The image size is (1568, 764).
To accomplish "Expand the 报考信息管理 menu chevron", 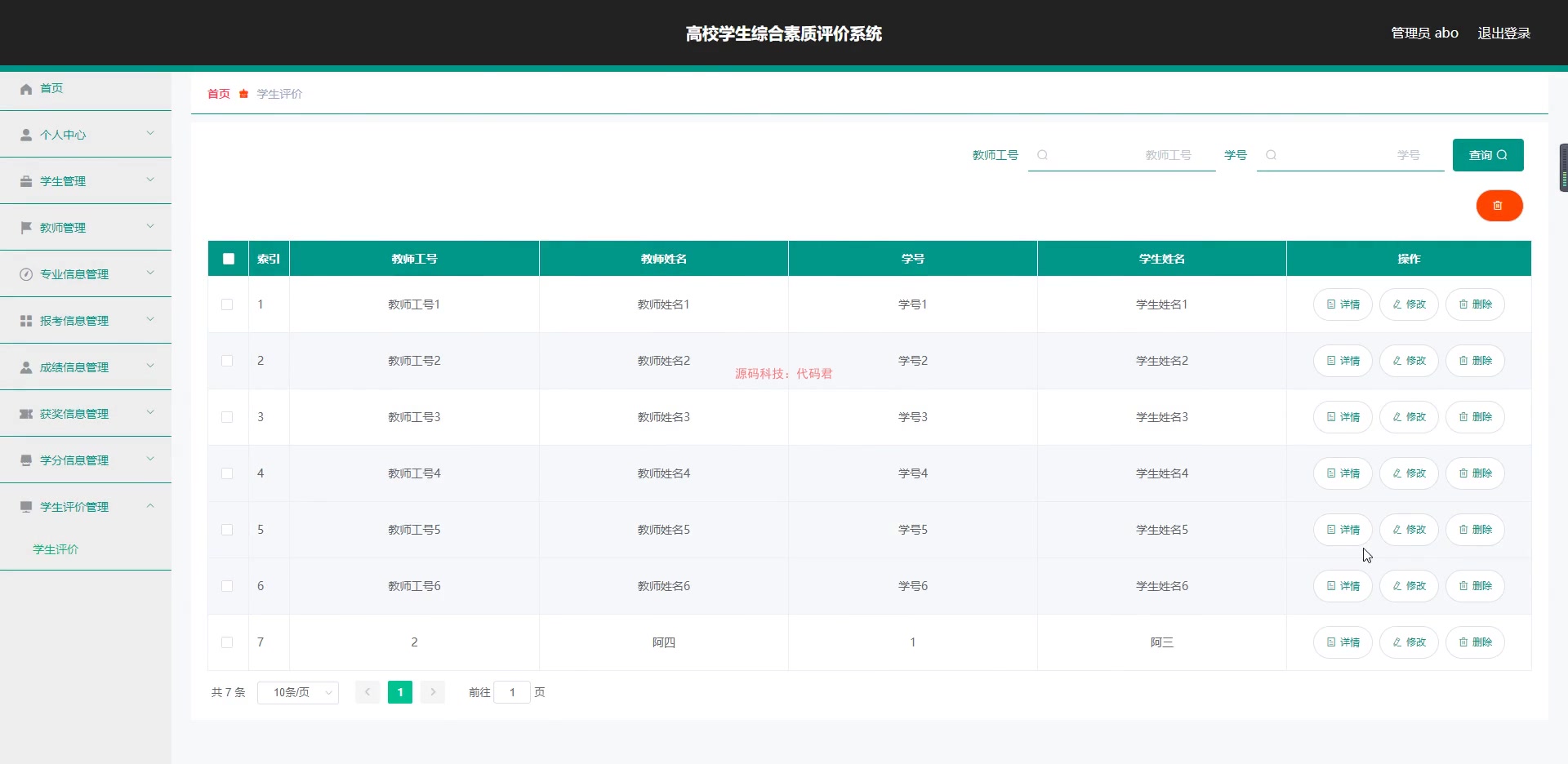I will (x=150, y=319).
